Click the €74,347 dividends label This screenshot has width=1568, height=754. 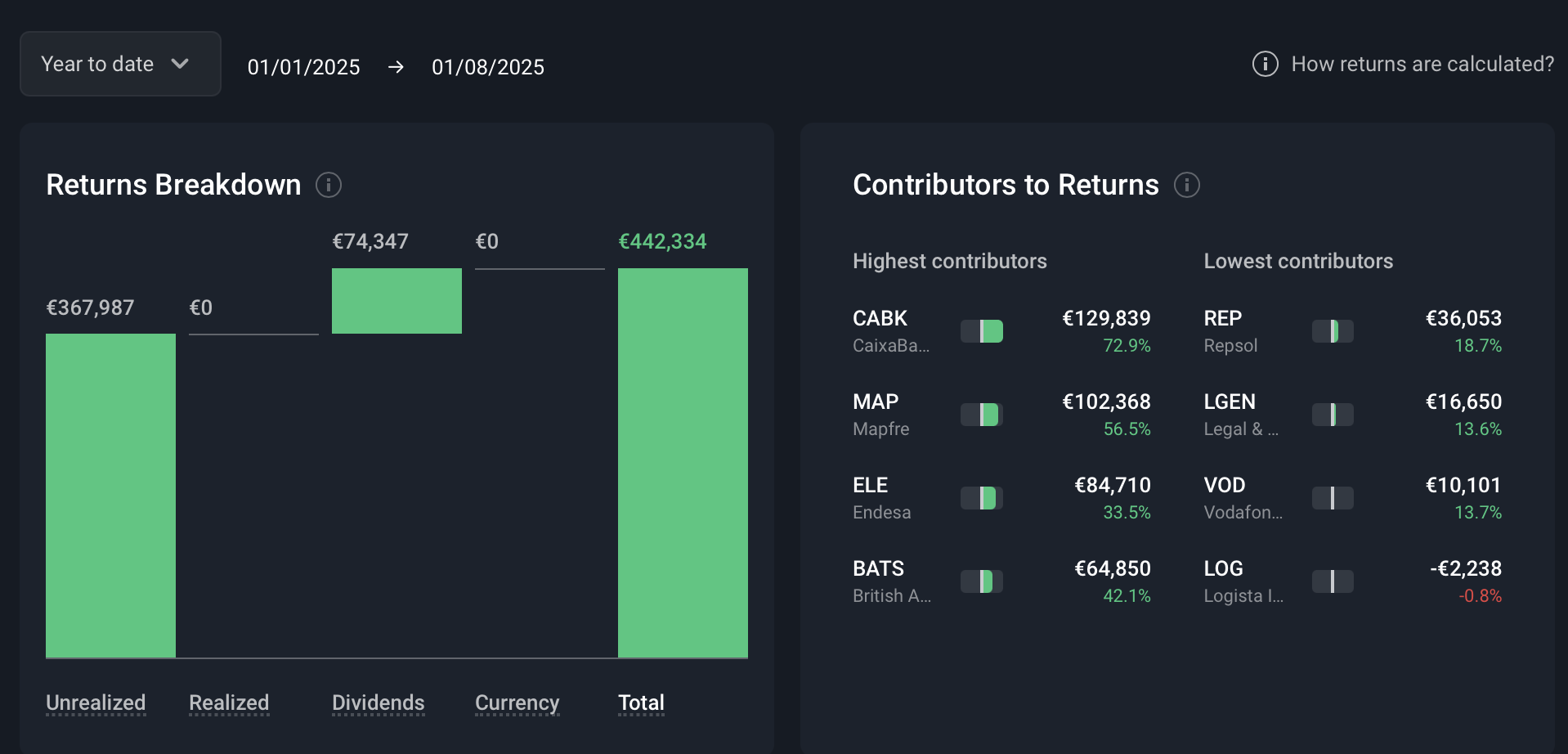(x=370, y=241)
